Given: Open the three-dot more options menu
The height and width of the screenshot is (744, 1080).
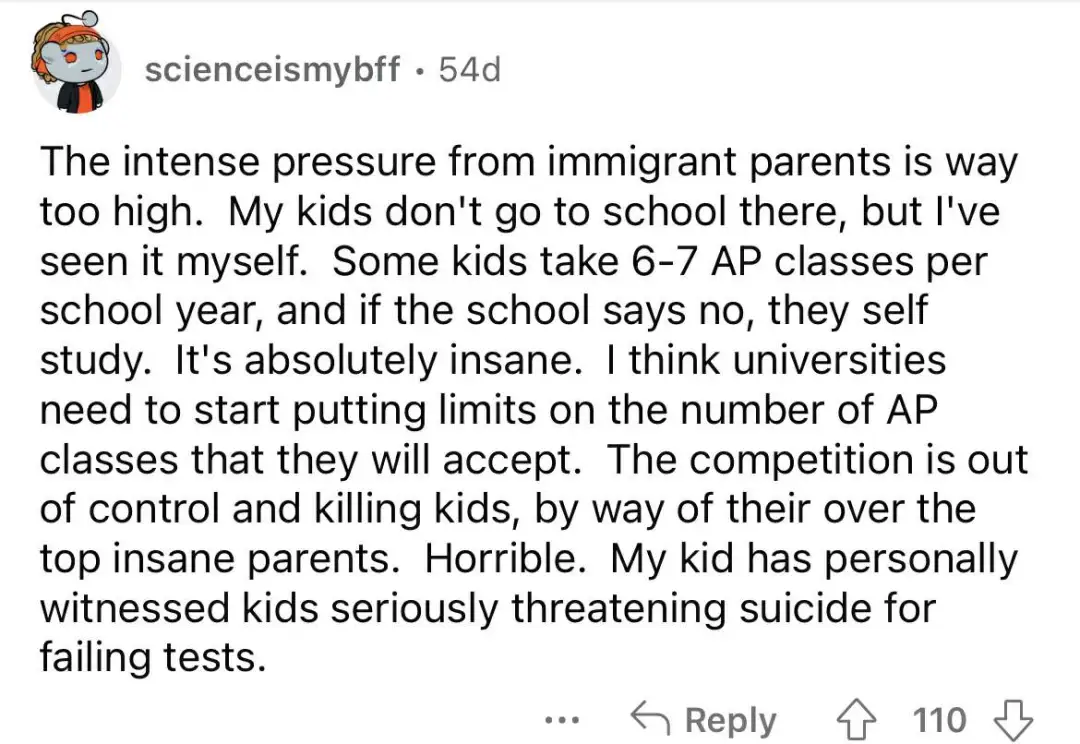Looking at the screenshot, I should [x=566, y=719].
